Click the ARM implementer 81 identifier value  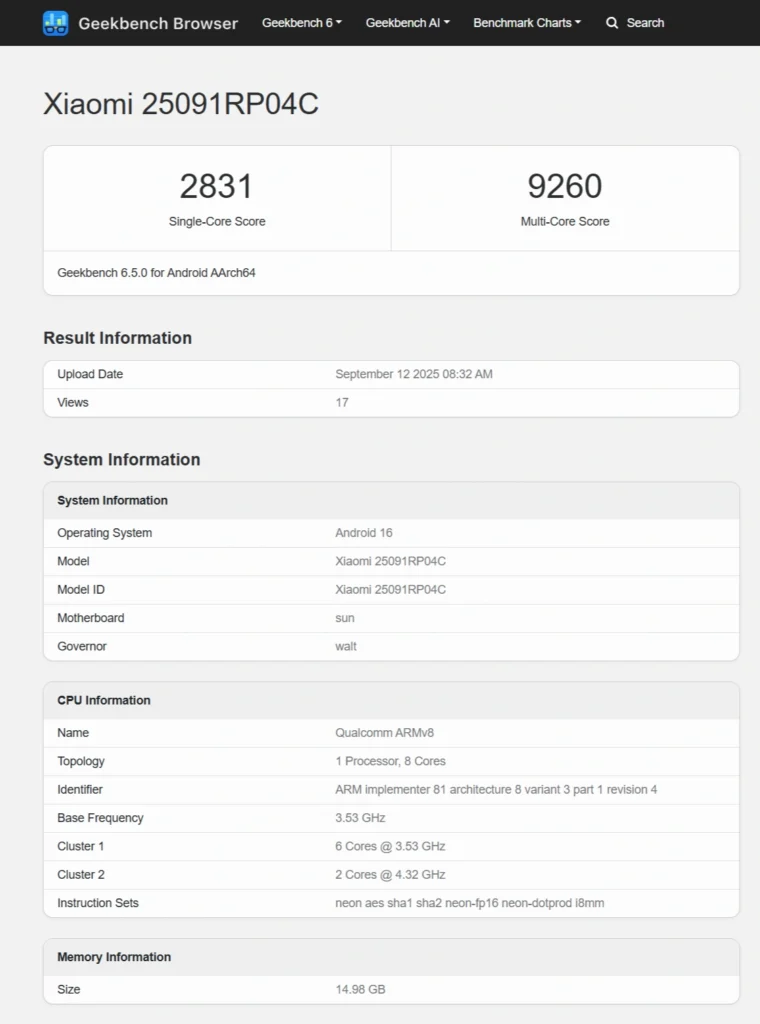496,790
